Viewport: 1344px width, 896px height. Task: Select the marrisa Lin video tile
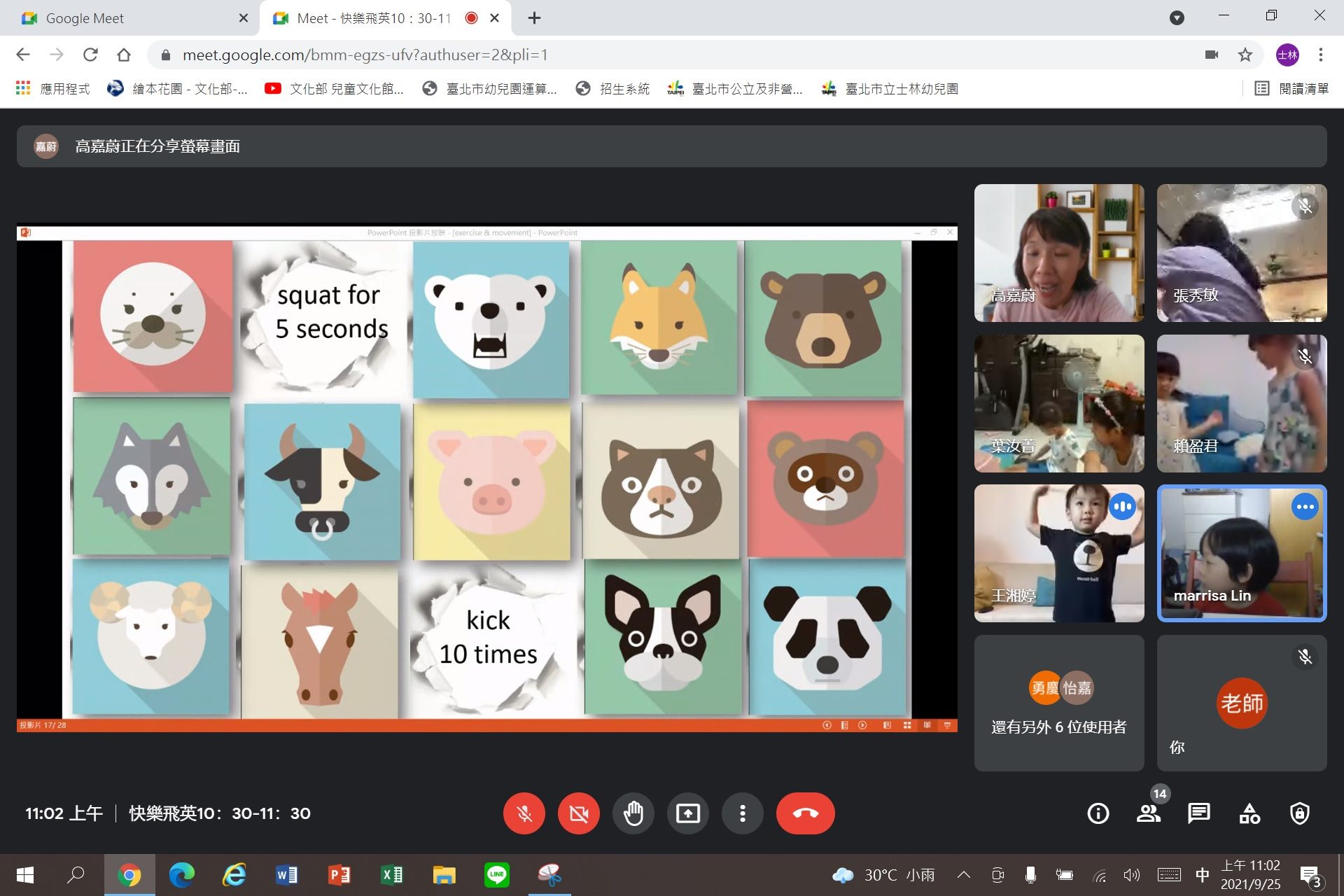[x=1242, y=553]
